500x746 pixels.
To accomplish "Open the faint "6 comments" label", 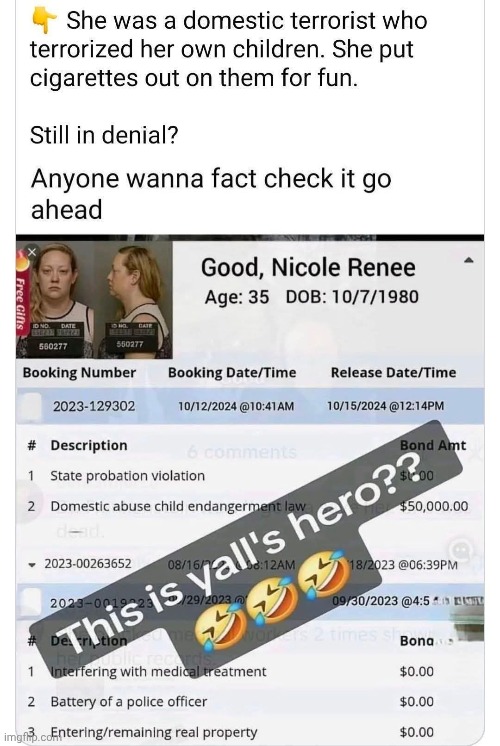I will click(x=242, y=452).
